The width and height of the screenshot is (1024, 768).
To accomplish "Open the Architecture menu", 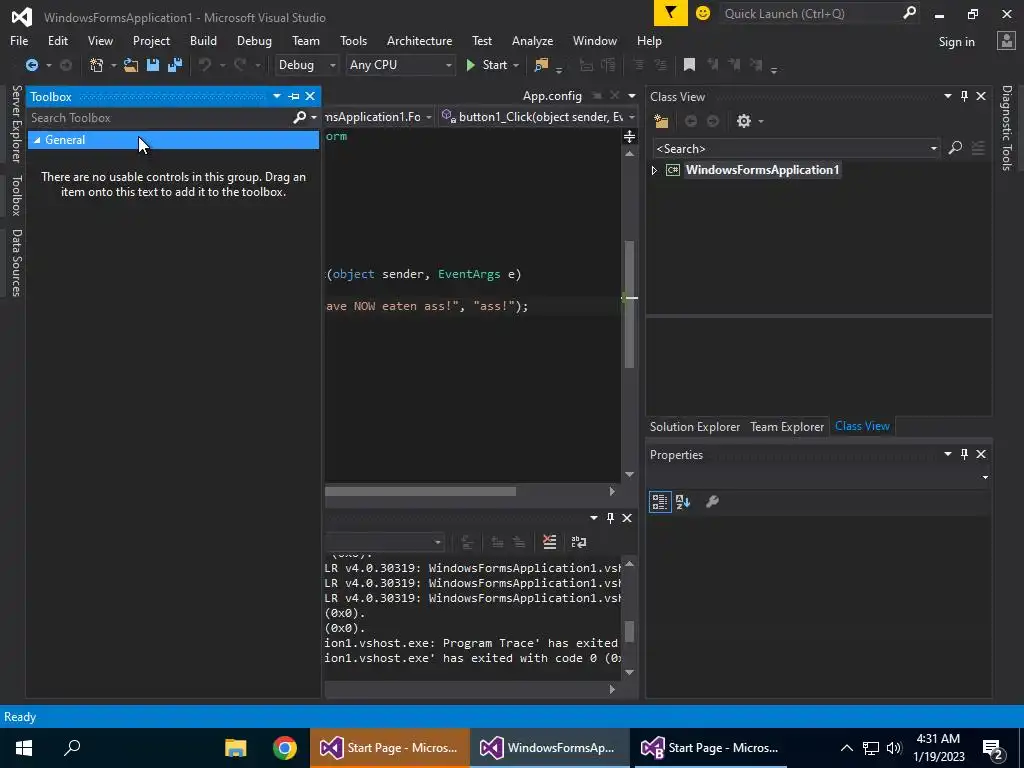I will coord(419,40).
